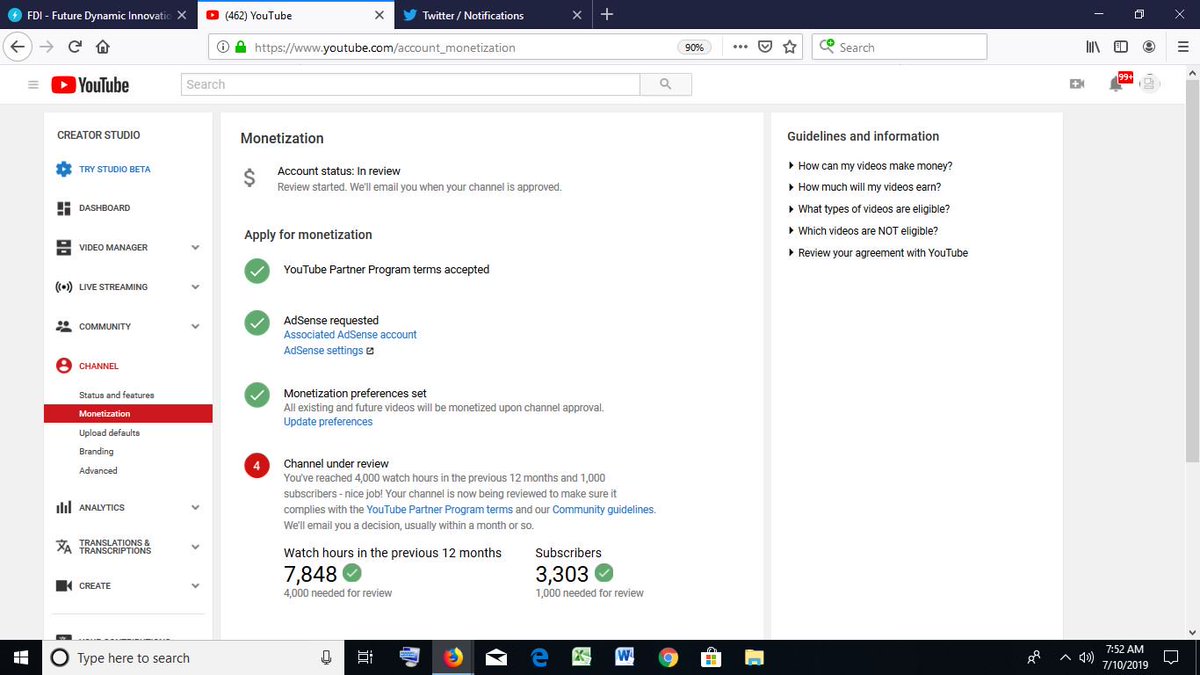Screen dimensions: 1200x675
Task: Open the account avatar menu
Action: click(1150, 84)
